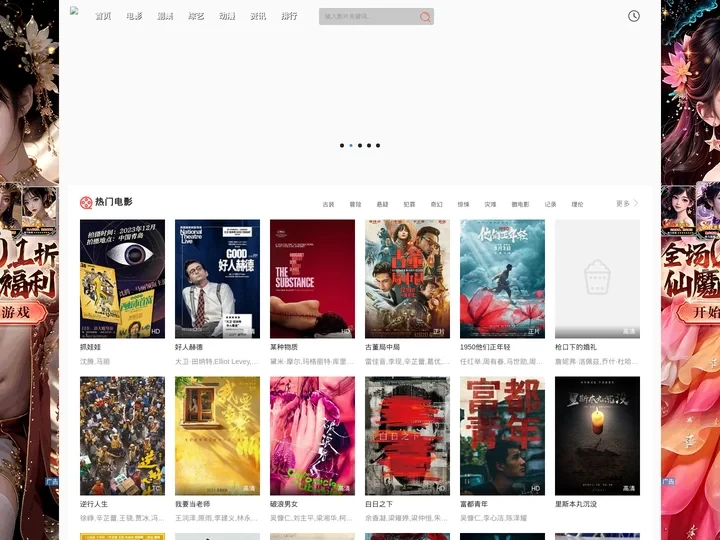Click the 白日之下 title text

379,504
